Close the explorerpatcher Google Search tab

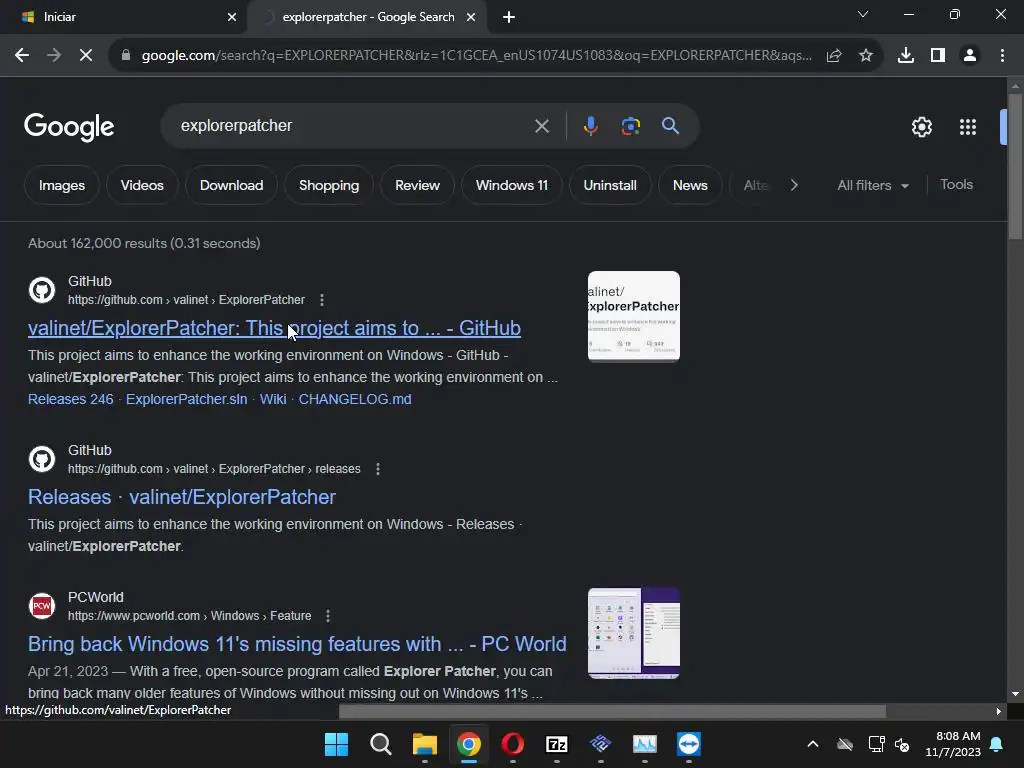471,17
